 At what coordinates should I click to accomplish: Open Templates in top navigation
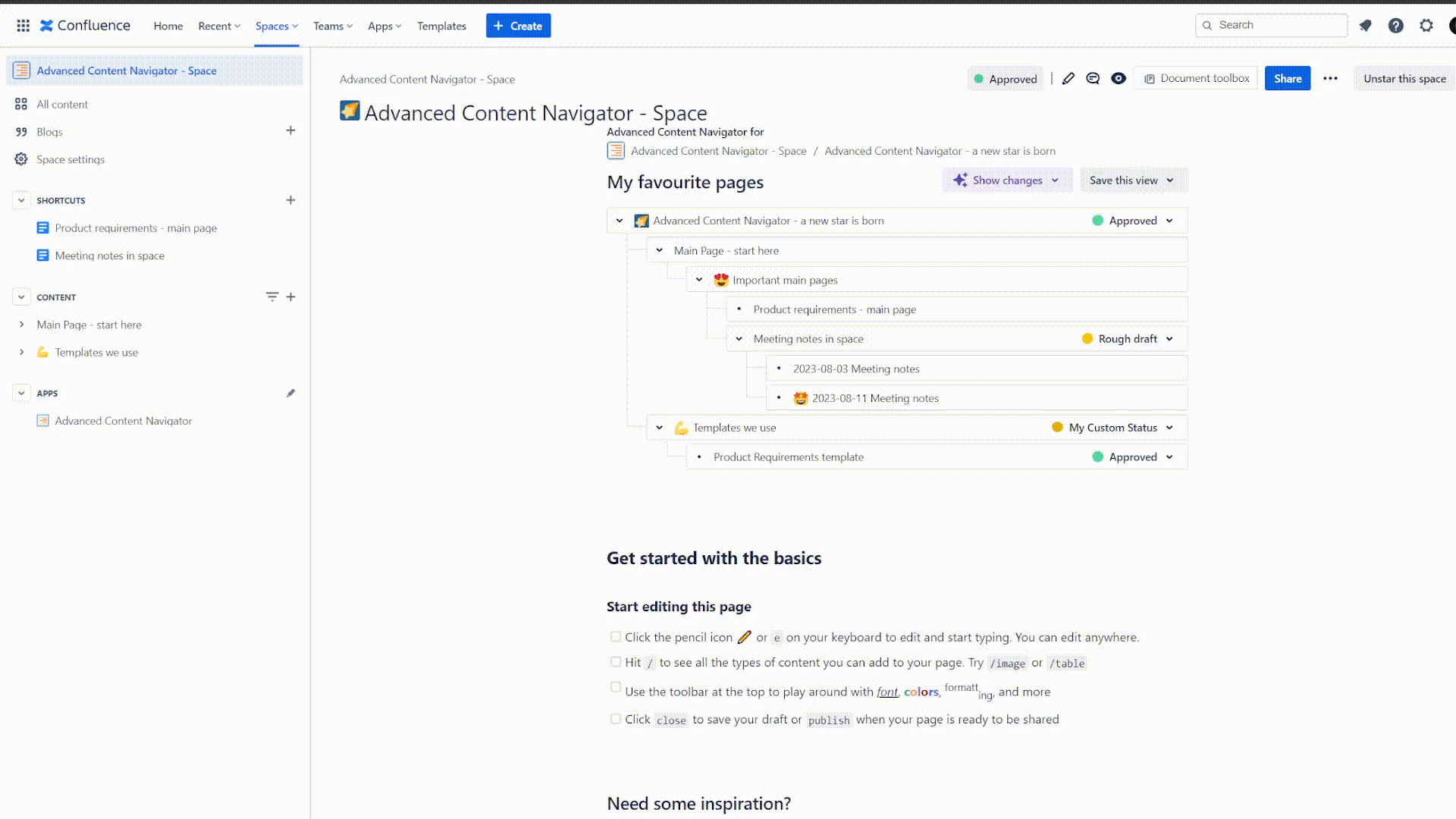click(441, 26)
